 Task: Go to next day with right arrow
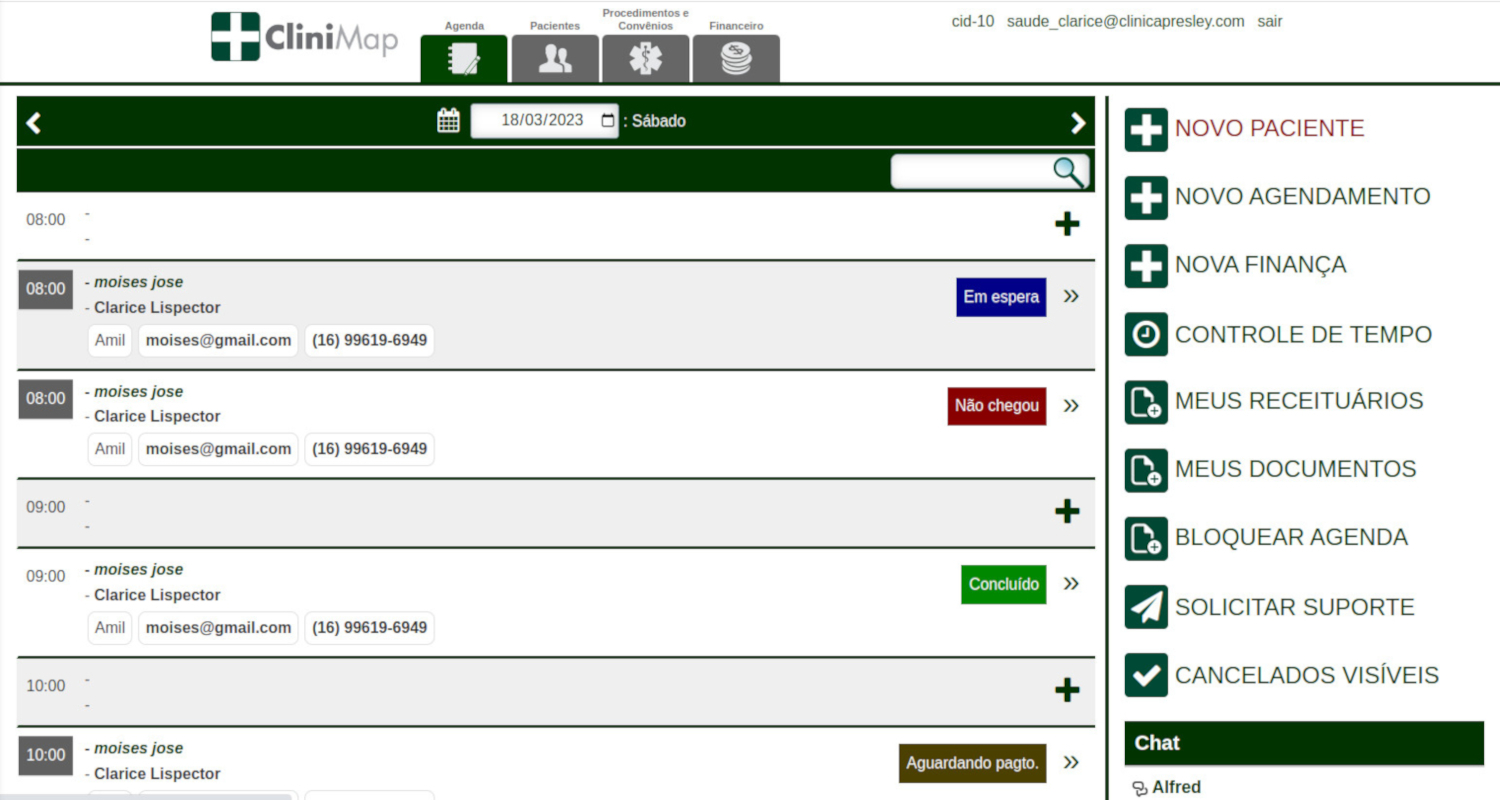pyautogui.click(x=1078, y=122)
